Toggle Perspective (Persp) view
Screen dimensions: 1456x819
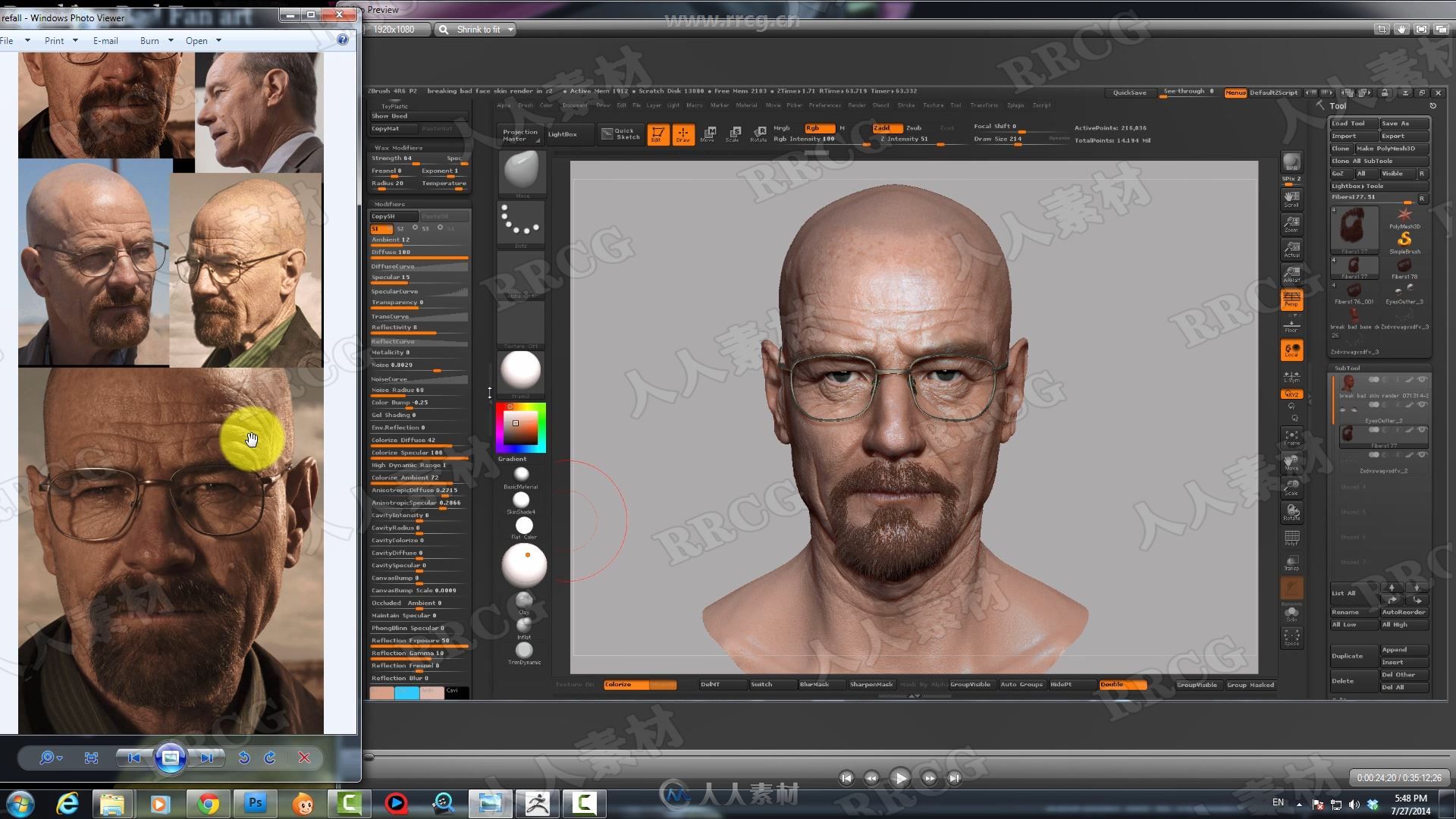click(x=1291, y=299)
